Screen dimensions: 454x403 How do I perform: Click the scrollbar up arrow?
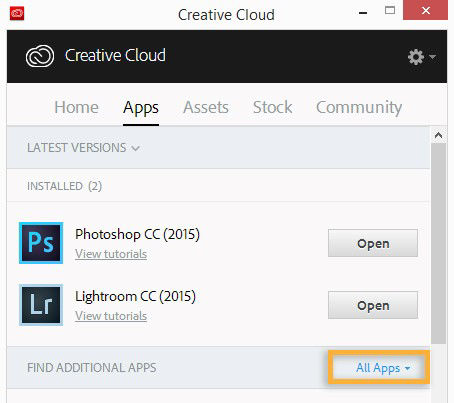[438, 135]
